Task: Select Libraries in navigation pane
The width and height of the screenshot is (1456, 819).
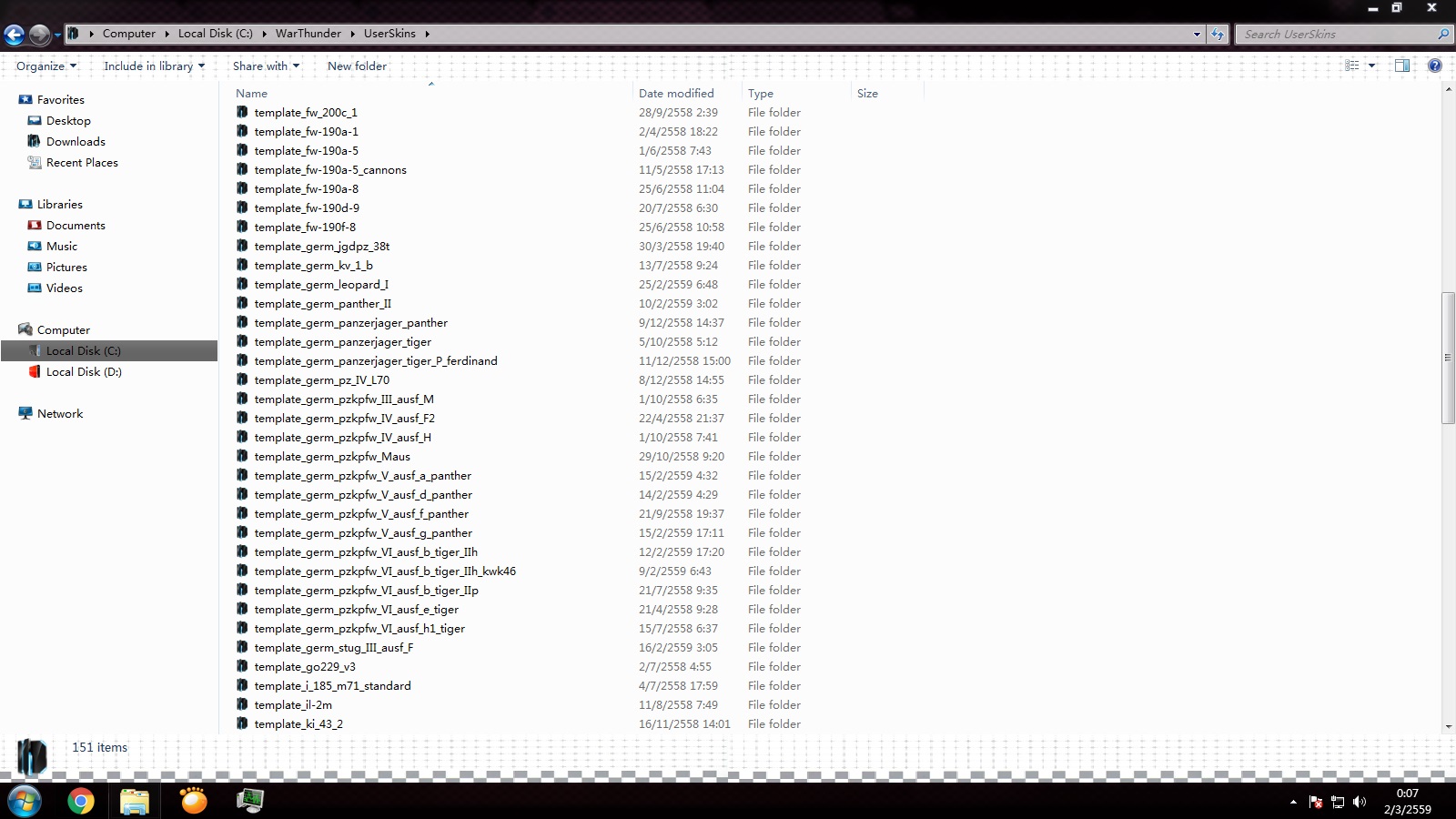Action: point(59,205)
